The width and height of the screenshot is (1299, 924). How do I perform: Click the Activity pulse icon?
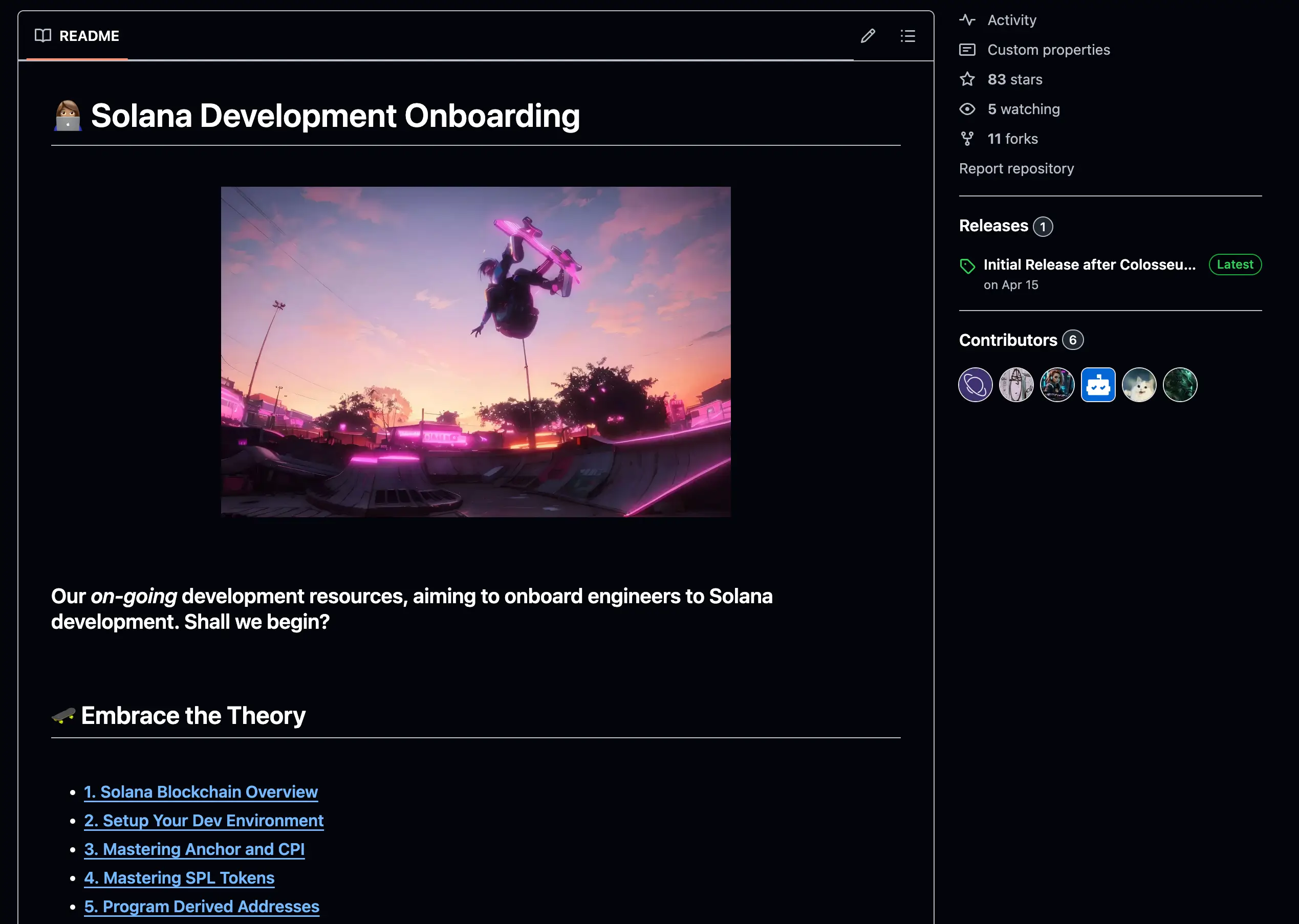967,20
